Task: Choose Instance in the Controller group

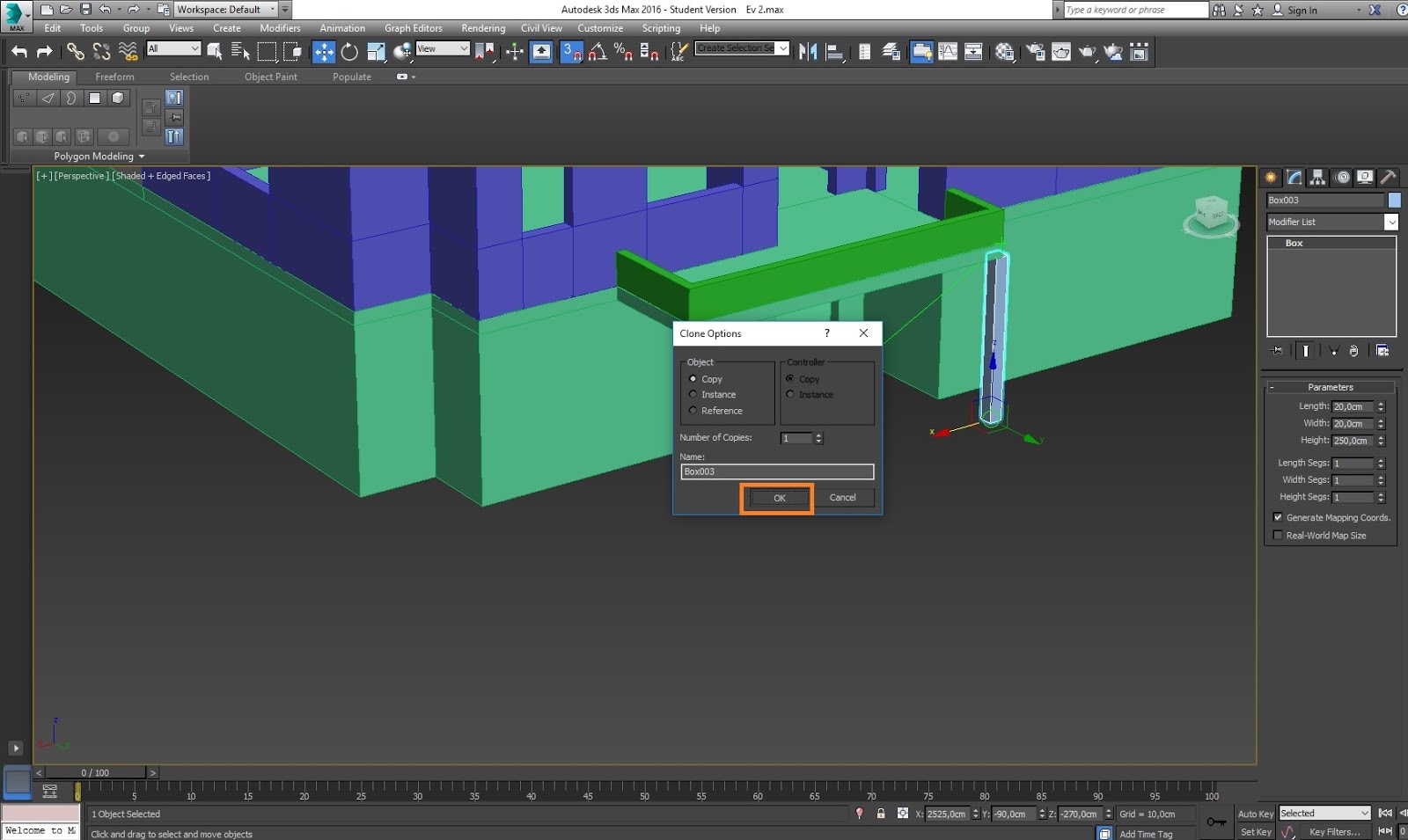Action: coord(789,394)
